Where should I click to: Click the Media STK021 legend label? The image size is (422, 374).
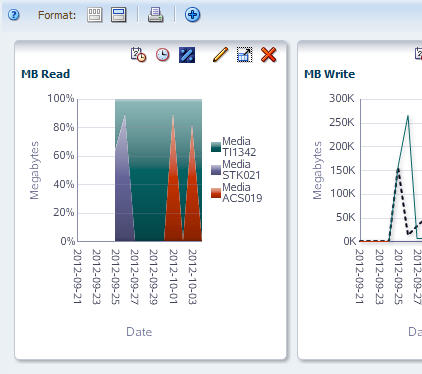click(241, 170)
